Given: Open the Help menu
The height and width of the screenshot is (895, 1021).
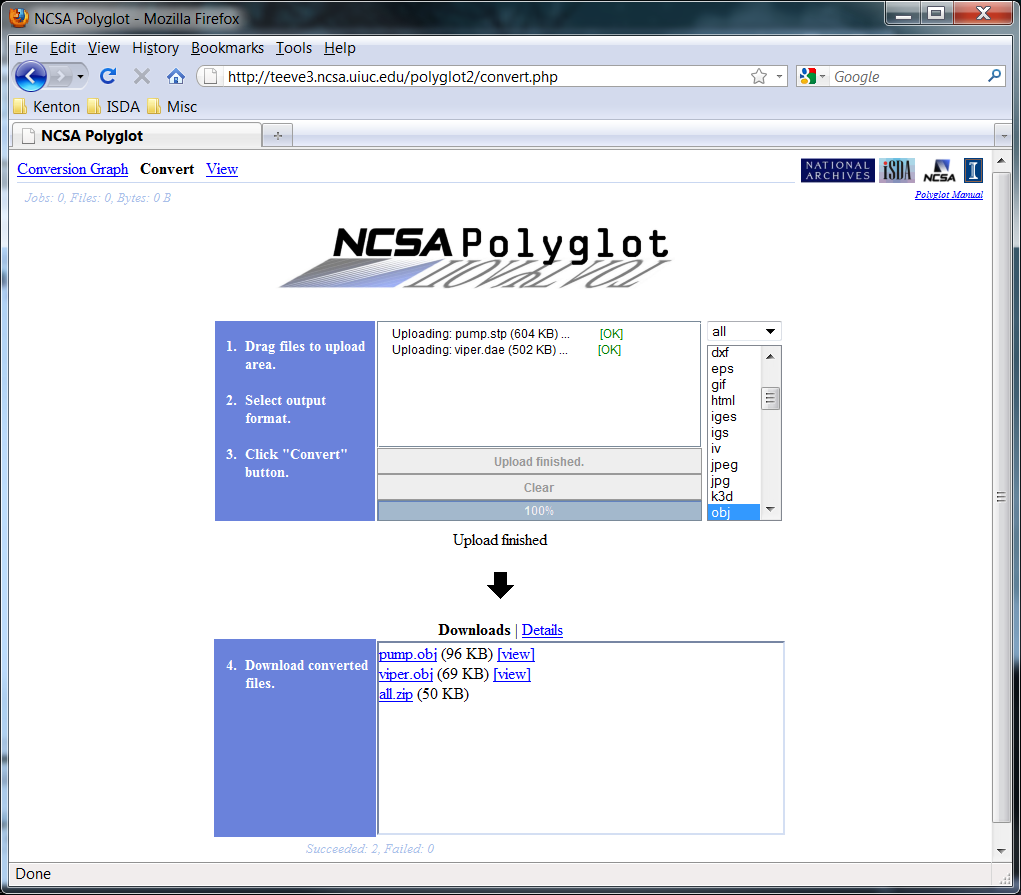Looking at the screenshot, I should click(340, 48).
